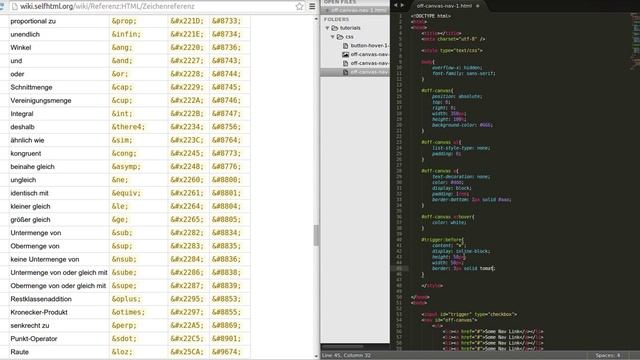The image size is (640, 360).
Task: Click the '&otimes;' entity cell
Action: (128, 312)
